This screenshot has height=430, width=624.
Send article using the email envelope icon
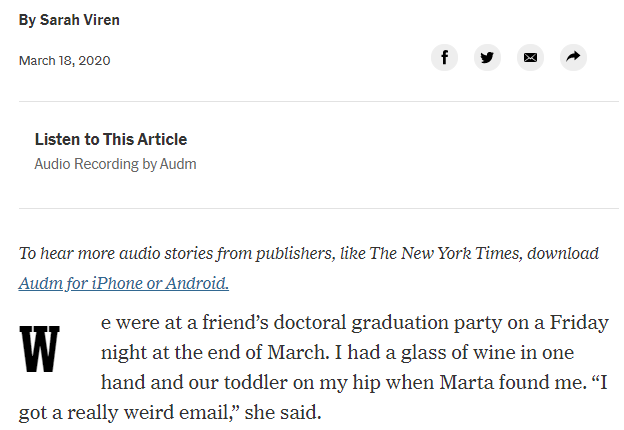point(530,58)
